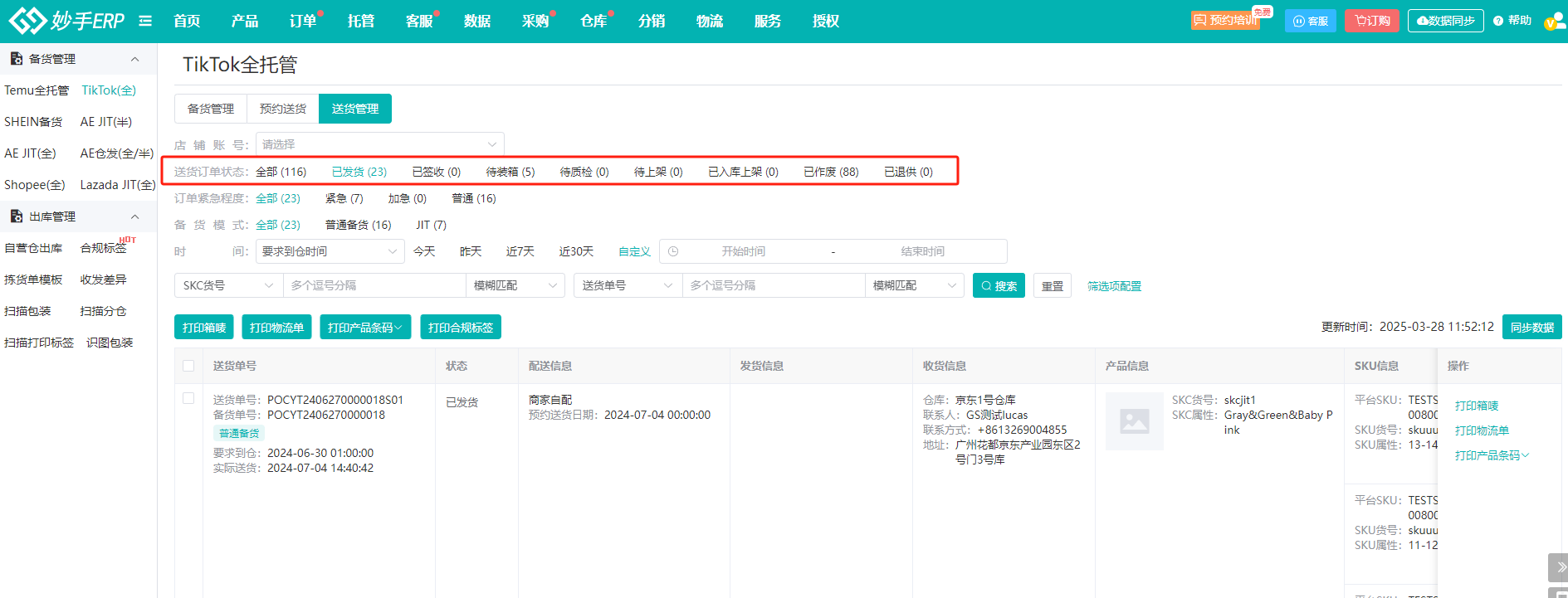Open the 帮助 help link

click(x=1512, y=21)
